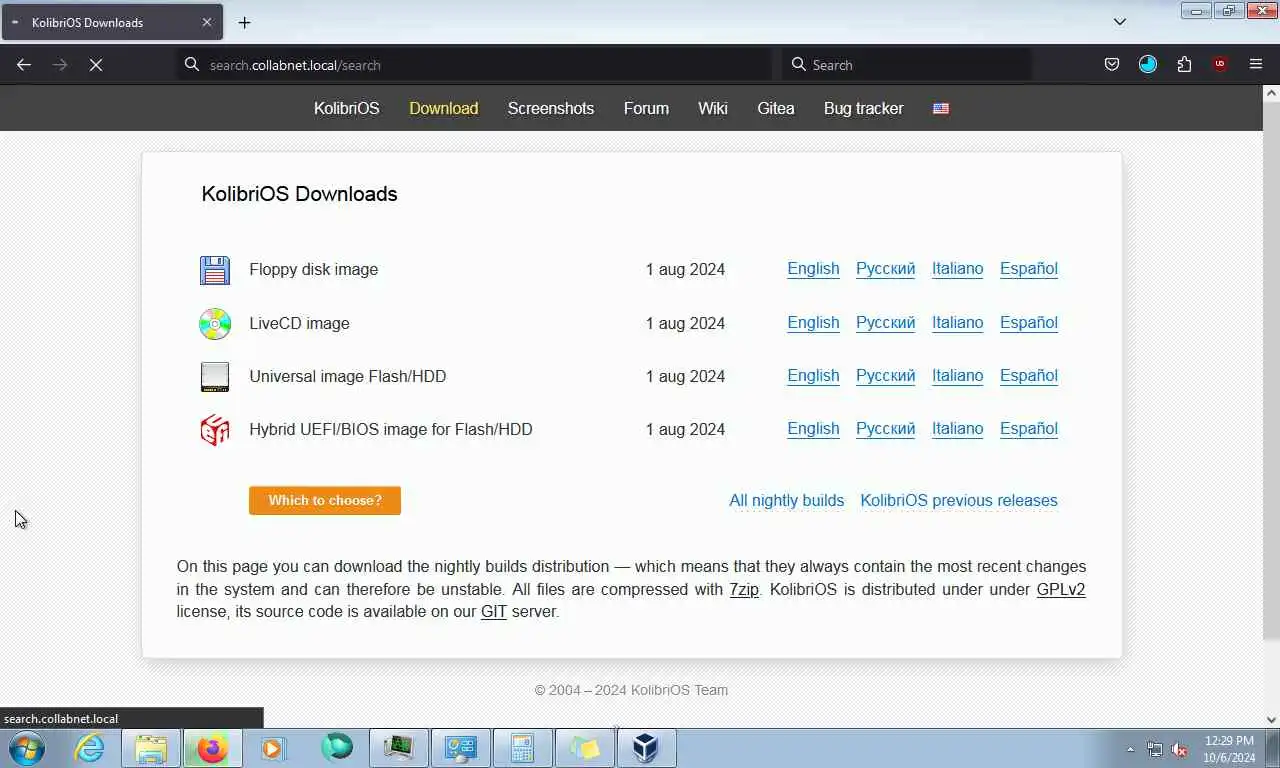Screen dimensions: 1280x768
Task: Download Floppy disk image in Русский
Action: (x=885, y=269)
